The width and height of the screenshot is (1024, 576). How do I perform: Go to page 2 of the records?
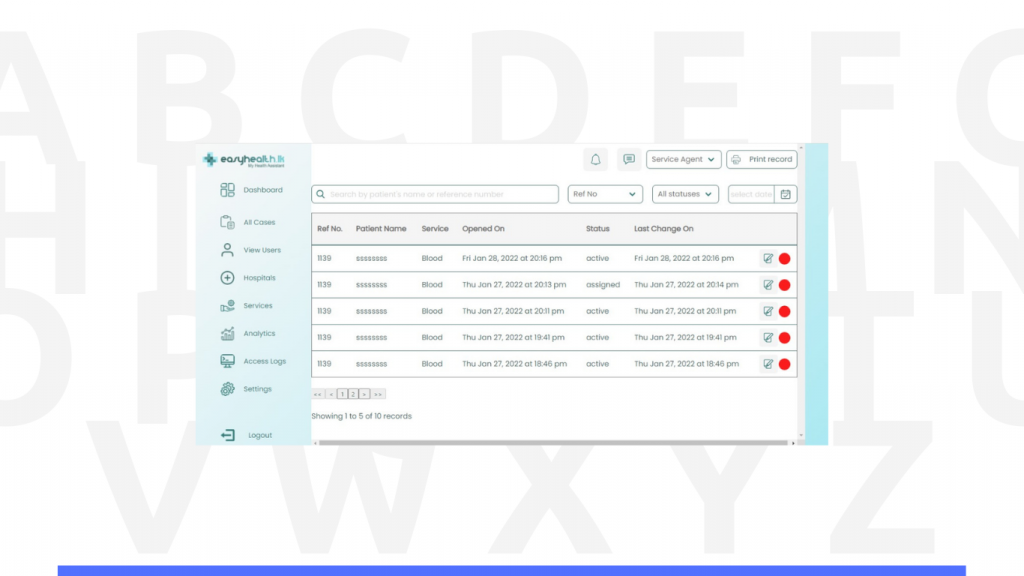353,394
